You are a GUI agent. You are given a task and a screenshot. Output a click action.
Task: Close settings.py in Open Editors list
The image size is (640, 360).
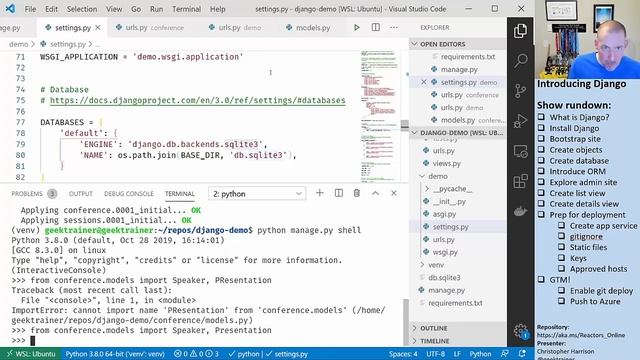click(x=424, y=82)
